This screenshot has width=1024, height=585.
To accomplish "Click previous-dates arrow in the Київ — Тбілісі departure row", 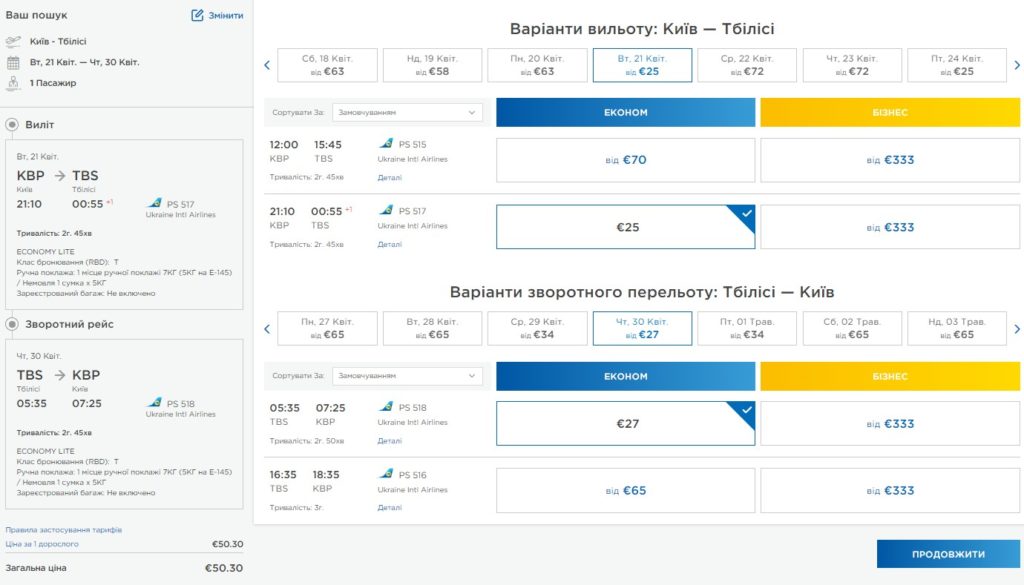I will tap(266, 65).
